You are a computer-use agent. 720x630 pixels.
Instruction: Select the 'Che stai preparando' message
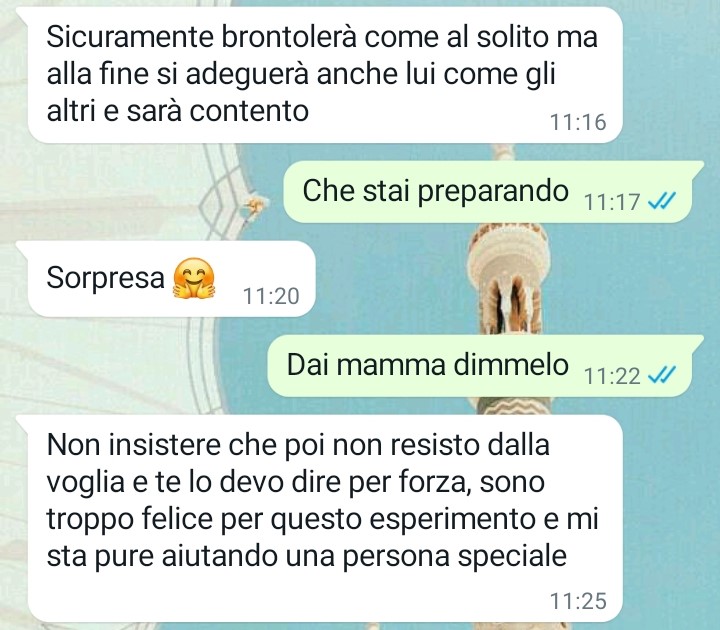coord(493,191)
